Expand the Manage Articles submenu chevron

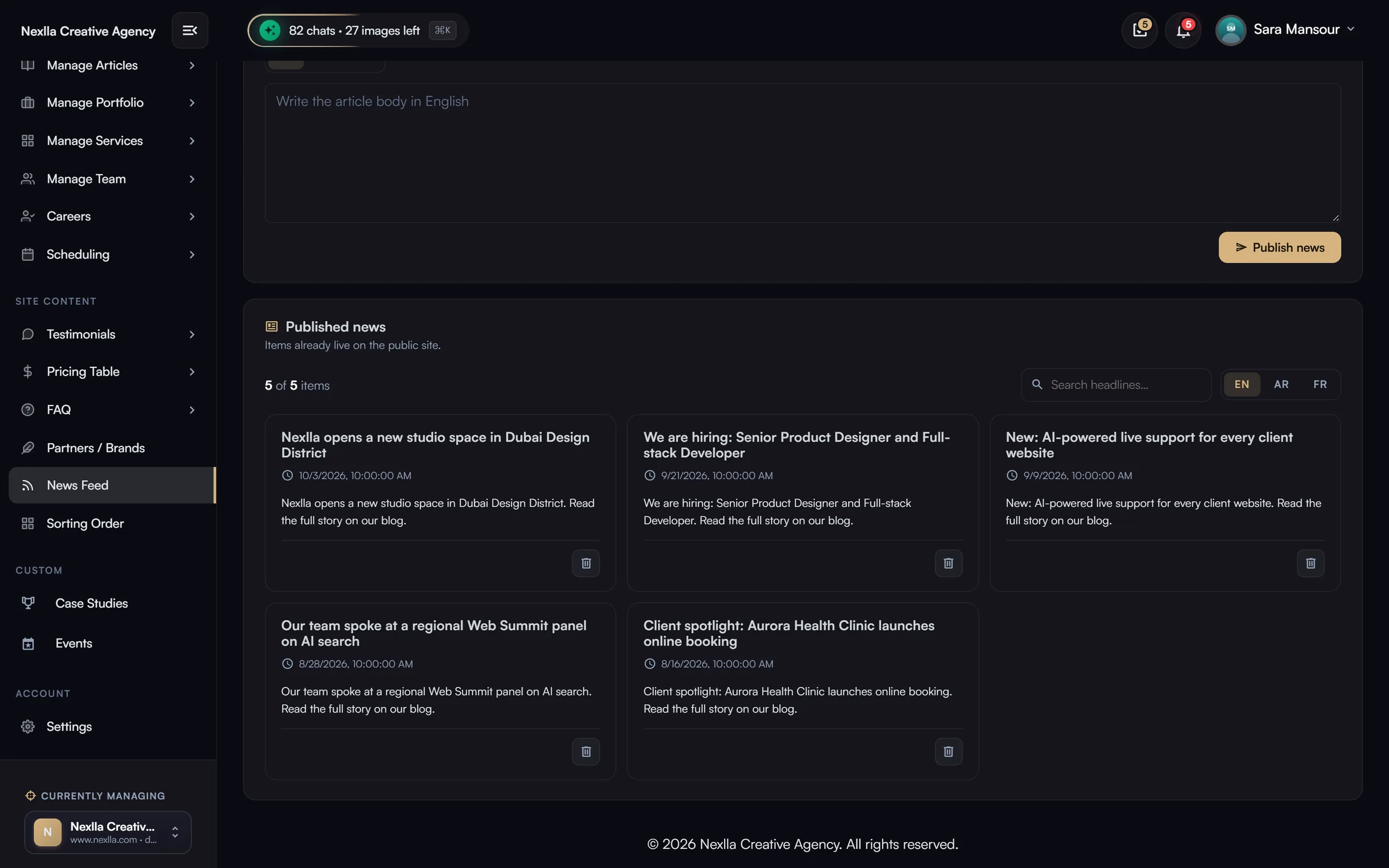pos(192,65)
